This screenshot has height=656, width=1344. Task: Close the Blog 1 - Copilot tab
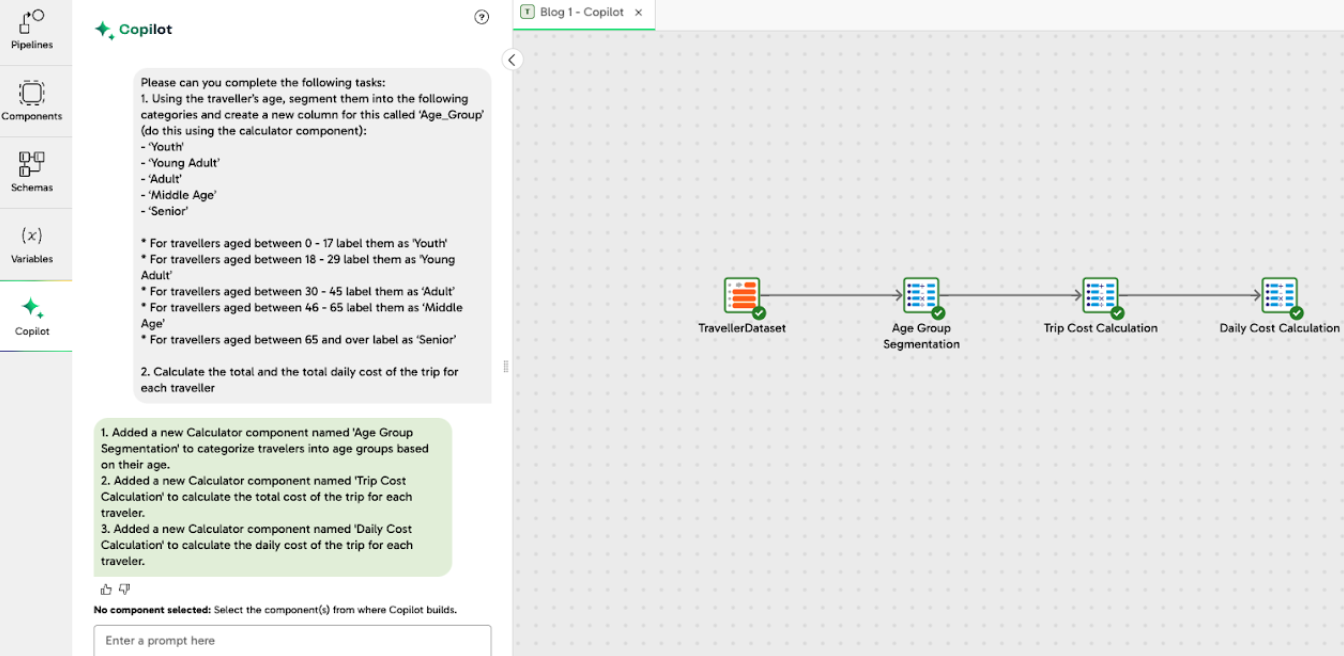(x=639, y=14)
